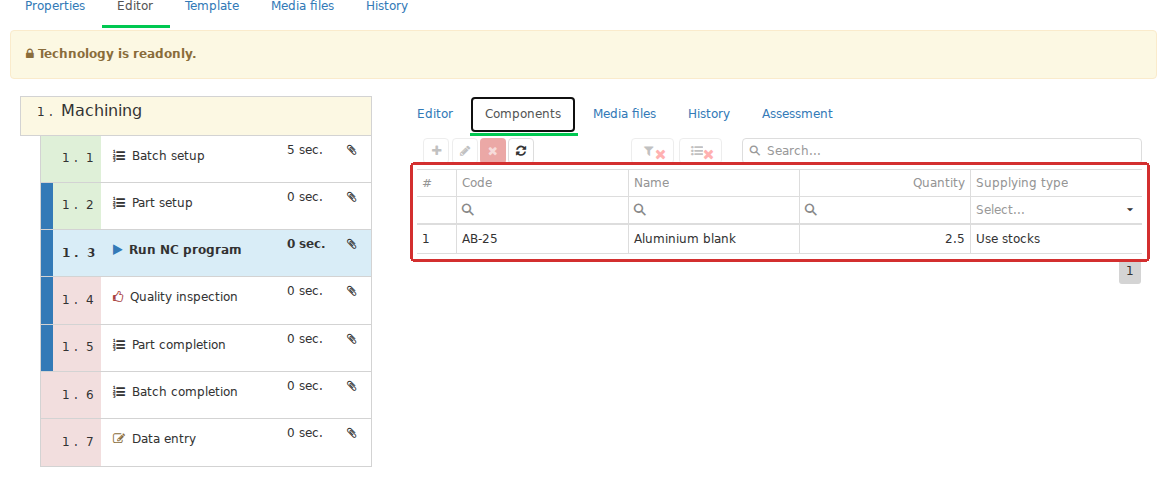Select the Batch setup step
Image resolution: width=1167 pixels, height=477 pixels.
(x=206, y=159)
